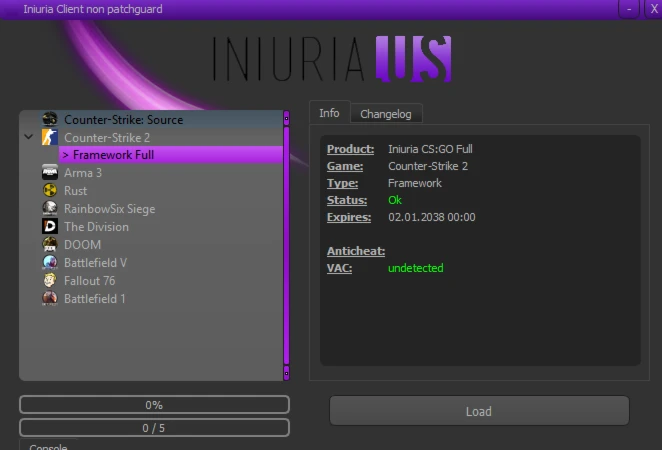Viewport: 662px width, 450px height.
Task: Open the Console tab at the bottom
Action: pyautogui.click(x=48, y=445)
